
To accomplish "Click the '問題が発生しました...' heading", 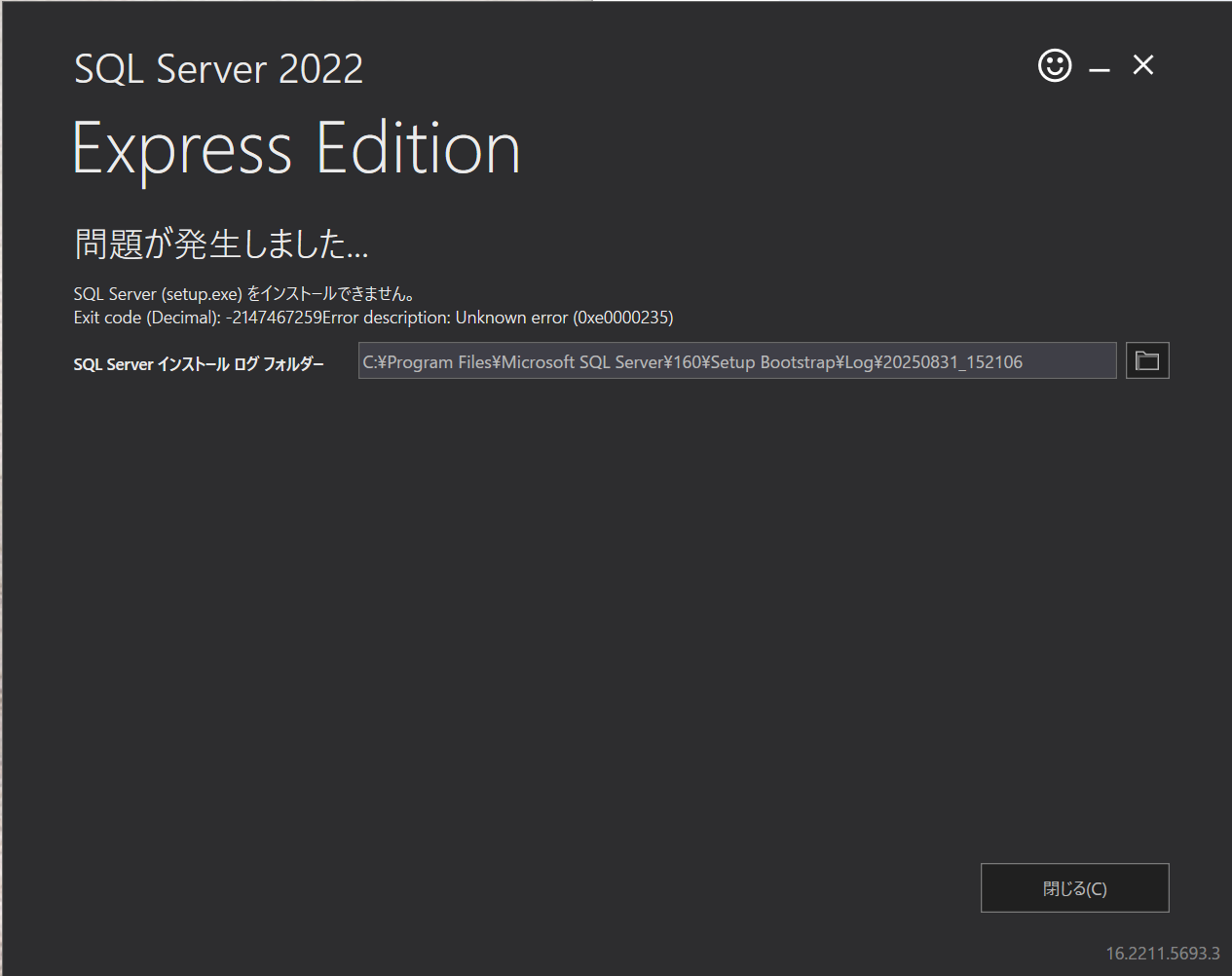I will click(221, 244).
